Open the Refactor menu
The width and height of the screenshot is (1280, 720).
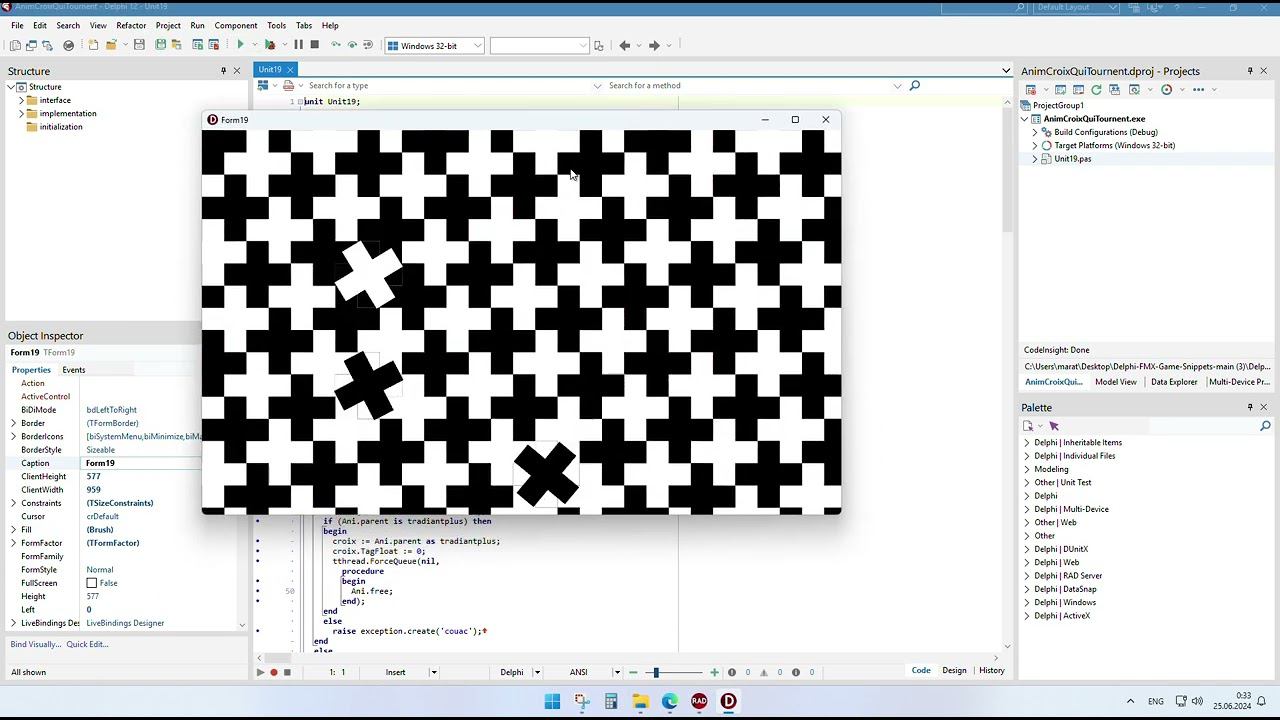[x=131, y=25]
